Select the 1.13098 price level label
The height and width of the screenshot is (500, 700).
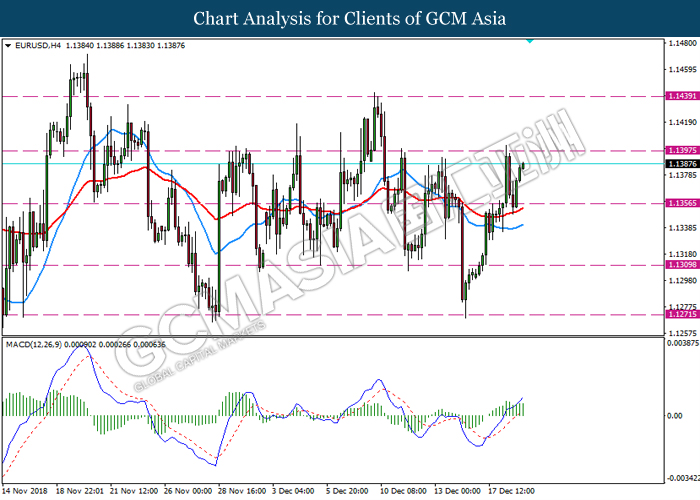click(x=682, y=265)
